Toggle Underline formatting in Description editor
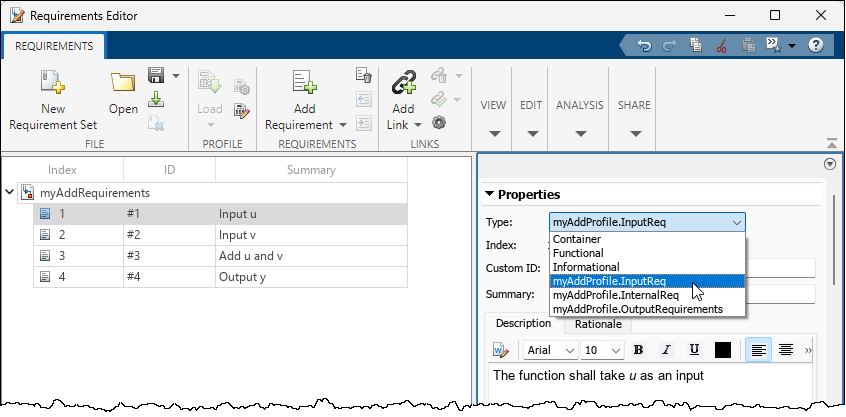846x417 pixels. [x=694, y=350]
